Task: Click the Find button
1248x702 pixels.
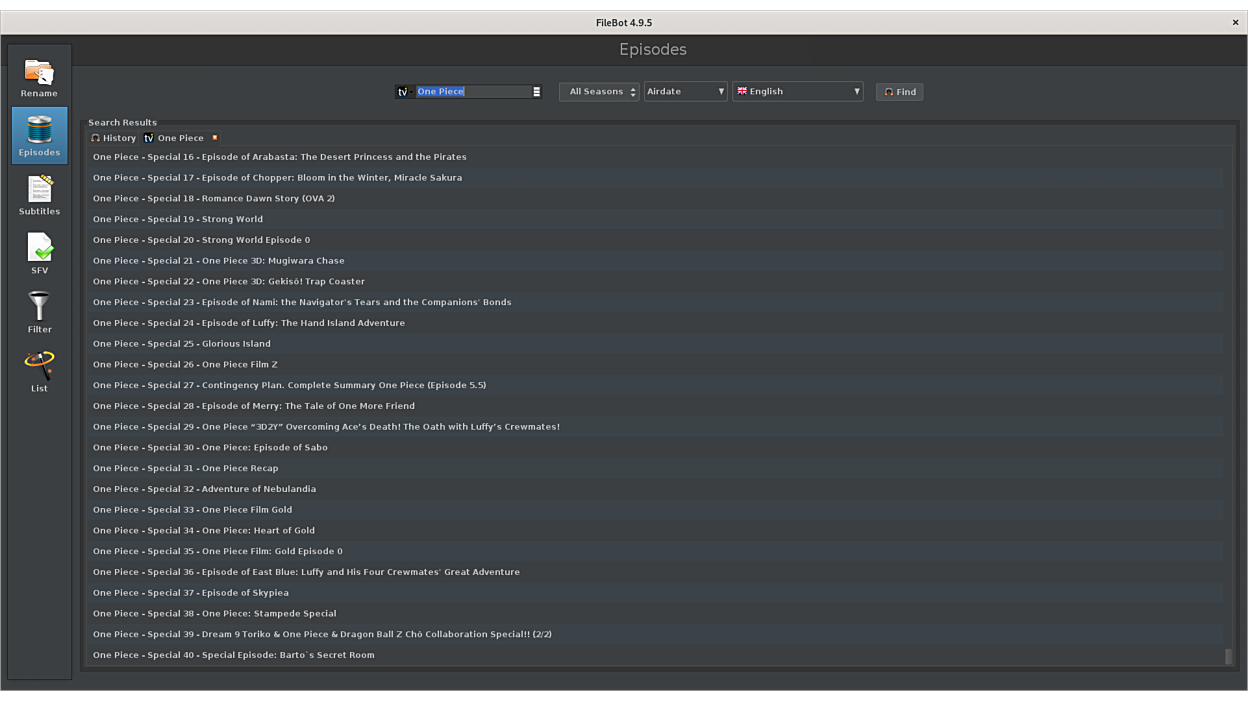Action: [898, 91]
